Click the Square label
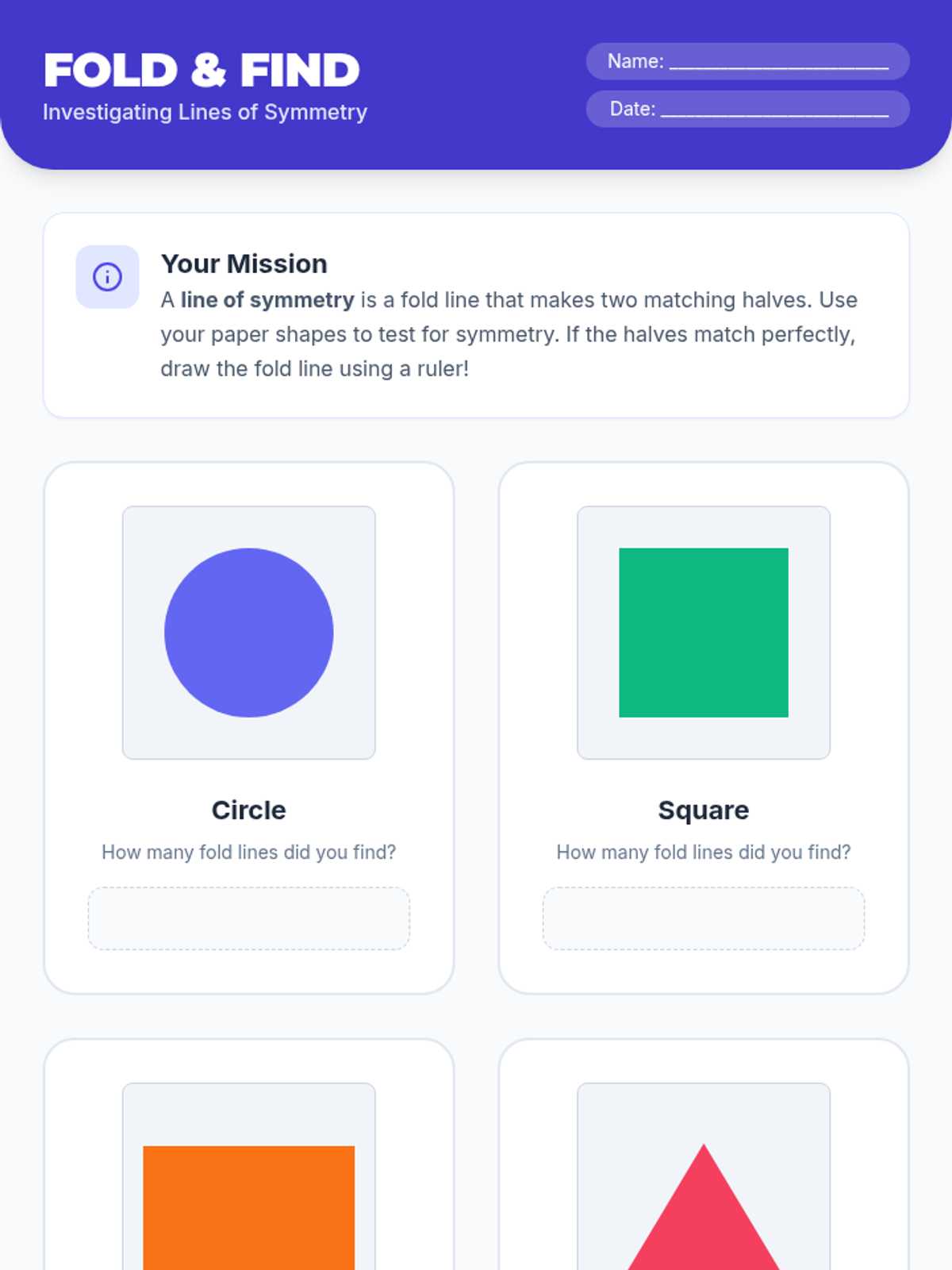 pos(704,810)
